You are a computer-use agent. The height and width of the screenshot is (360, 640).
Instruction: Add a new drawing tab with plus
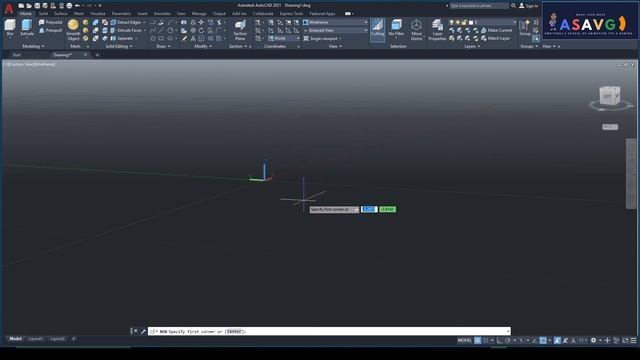point(97,55)
